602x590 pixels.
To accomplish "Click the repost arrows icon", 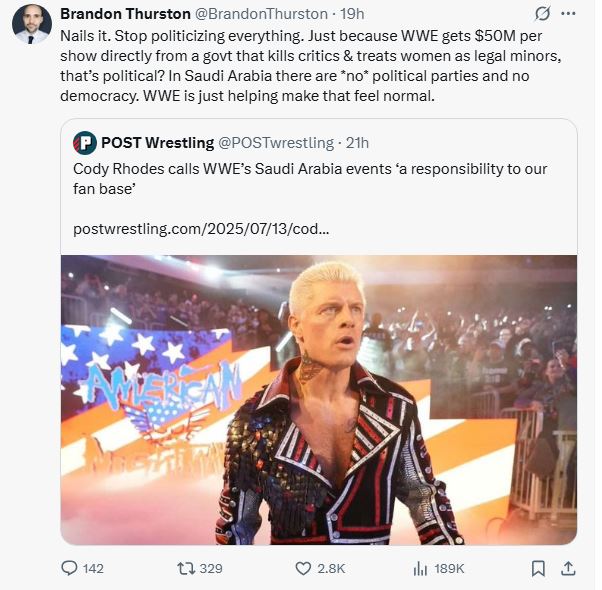I will pyautogui.click(x=185, y=568).
